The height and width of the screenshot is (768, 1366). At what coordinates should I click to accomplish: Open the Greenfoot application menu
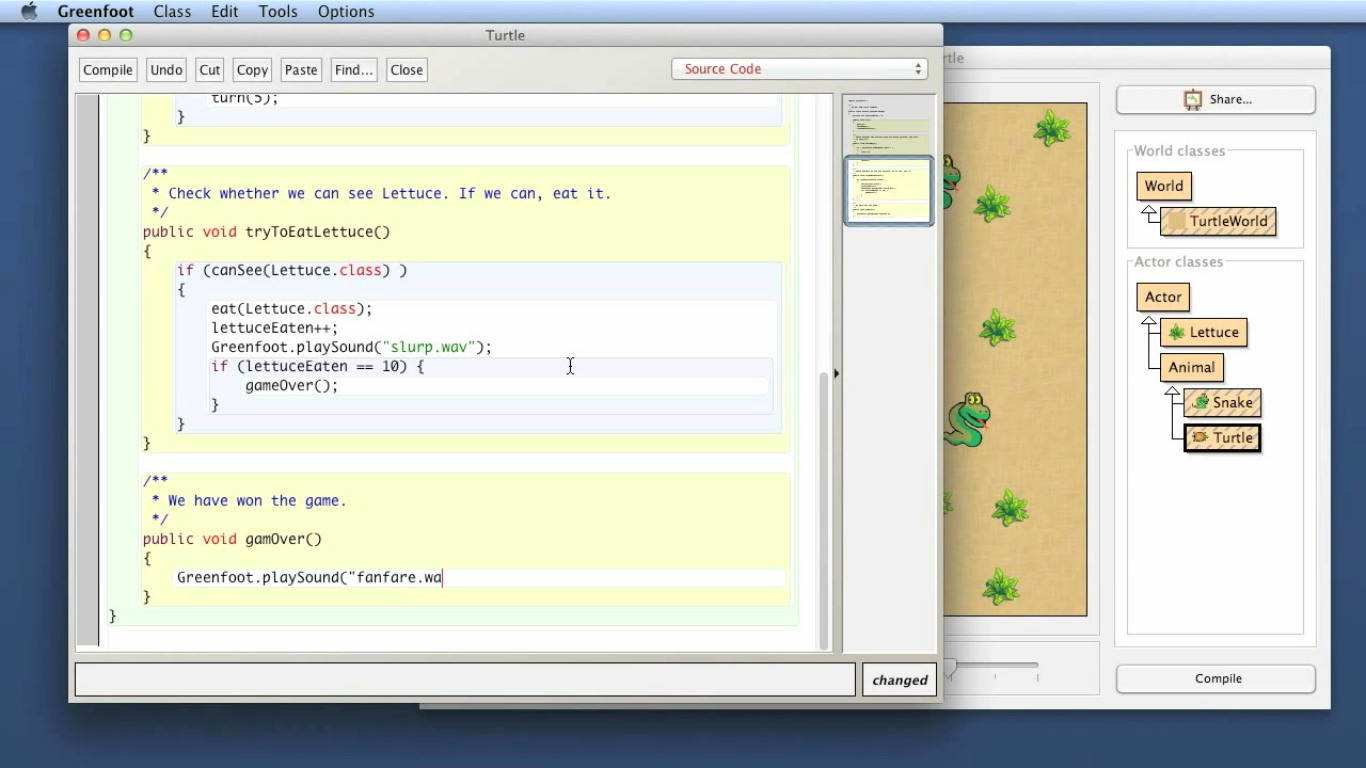(x=96, y=12)
